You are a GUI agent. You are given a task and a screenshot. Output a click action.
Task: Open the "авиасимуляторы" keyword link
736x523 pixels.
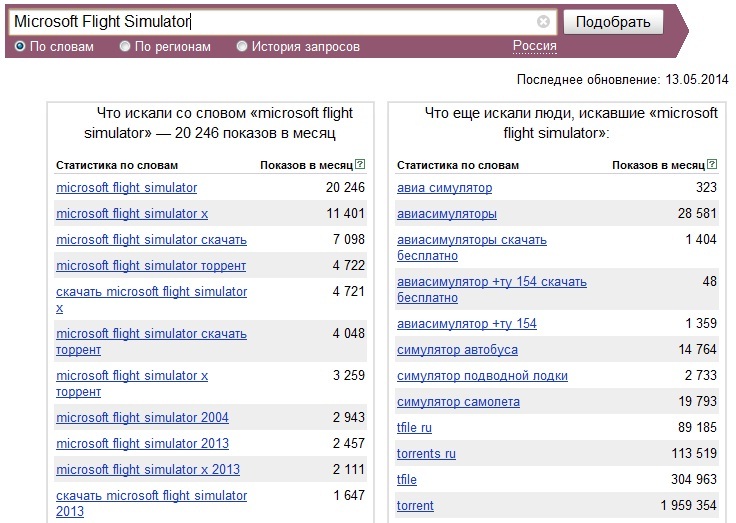tap(447, 214)
